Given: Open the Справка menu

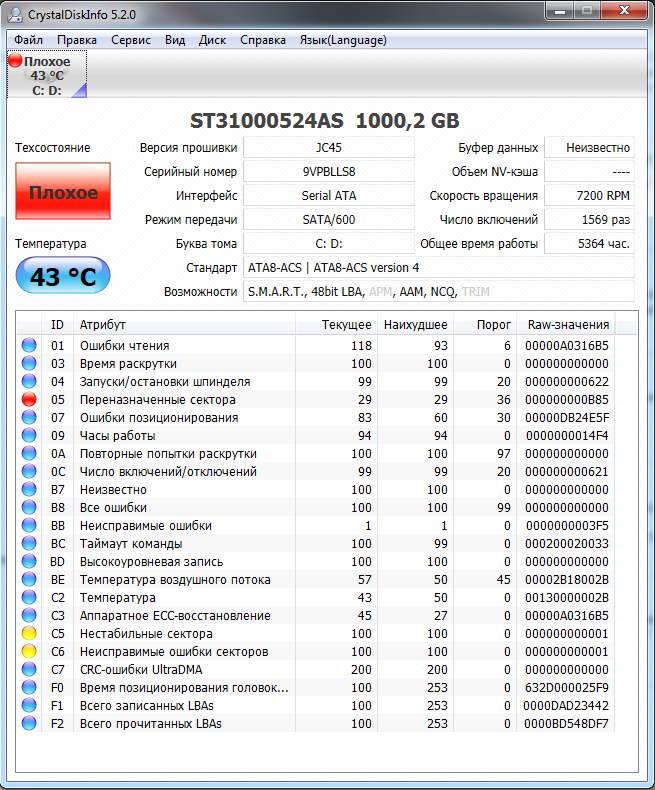Looking at the screenshot, I should (263, 40).
